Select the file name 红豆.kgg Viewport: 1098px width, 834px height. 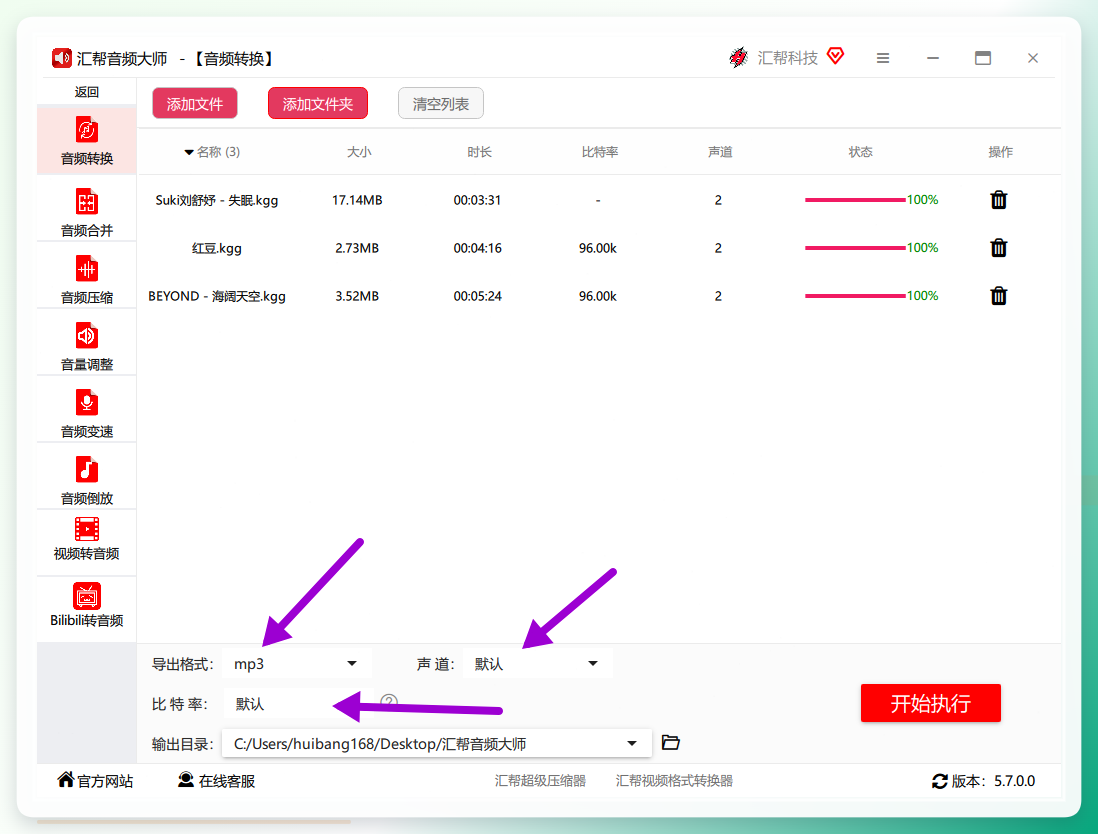point(217,248)
